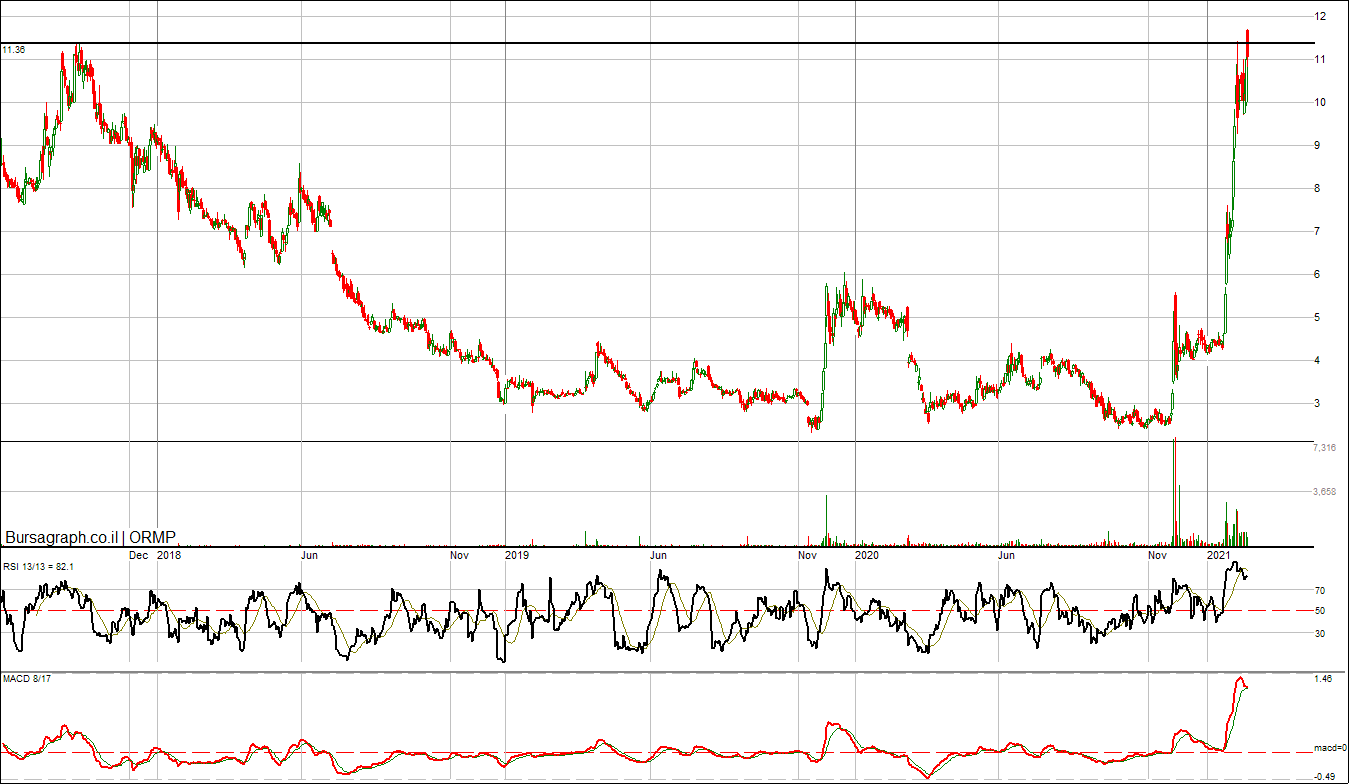Viewport: 1349px width, 784px height.
Task: Click the 2021 year label
Action: (1219, 554)
